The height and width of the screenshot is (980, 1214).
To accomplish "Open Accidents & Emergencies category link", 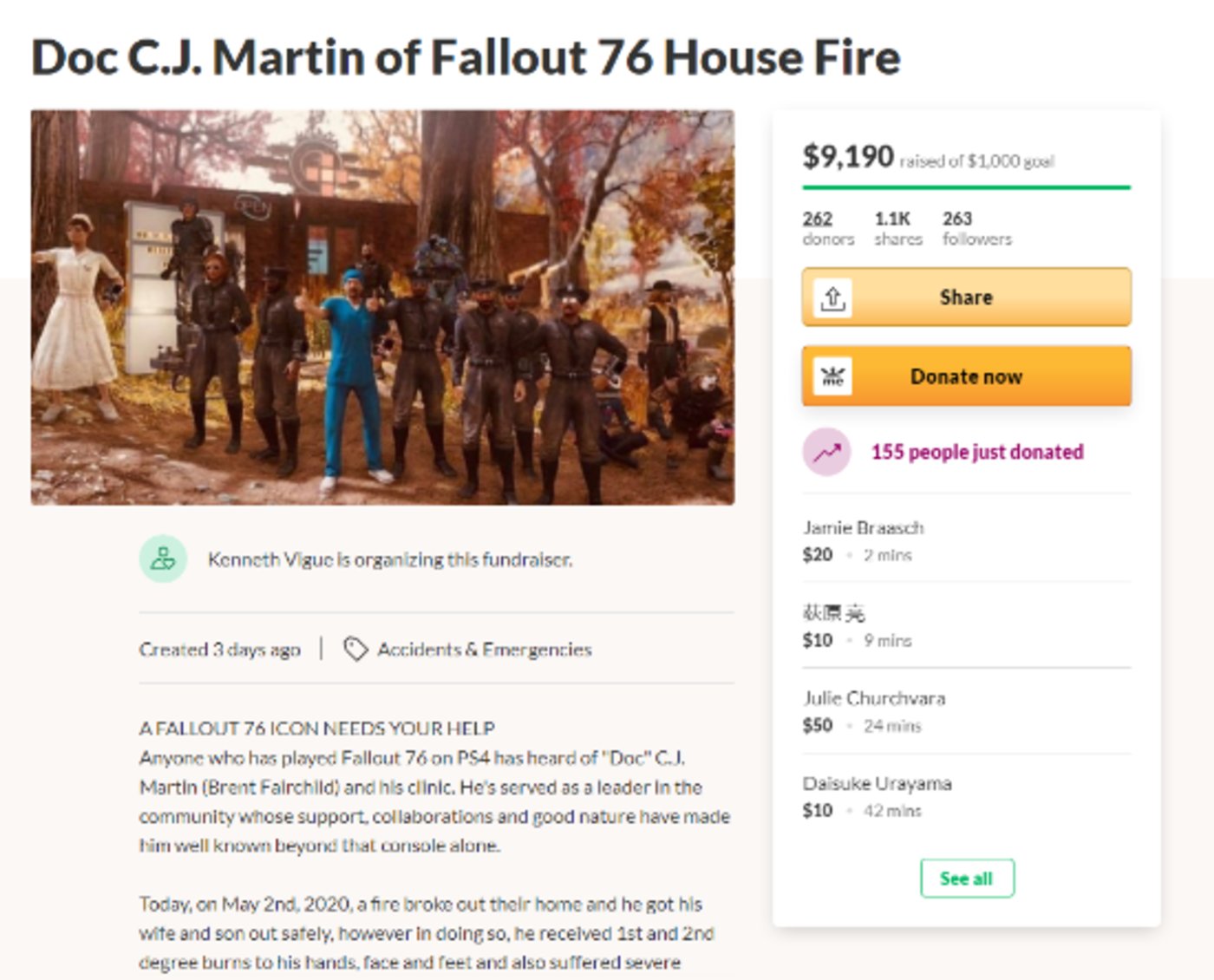I will pyautogui.click(x=485, y=650).
